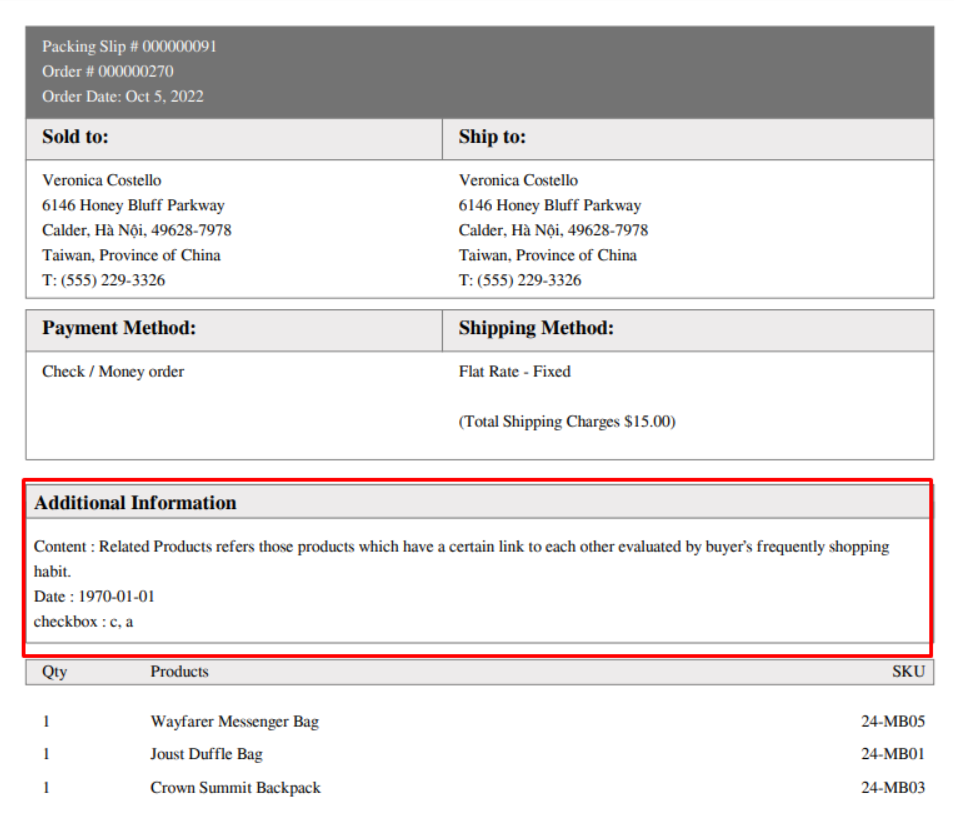
Task: Select the Flat Rate - Fixed text
Action: [514, 371]
